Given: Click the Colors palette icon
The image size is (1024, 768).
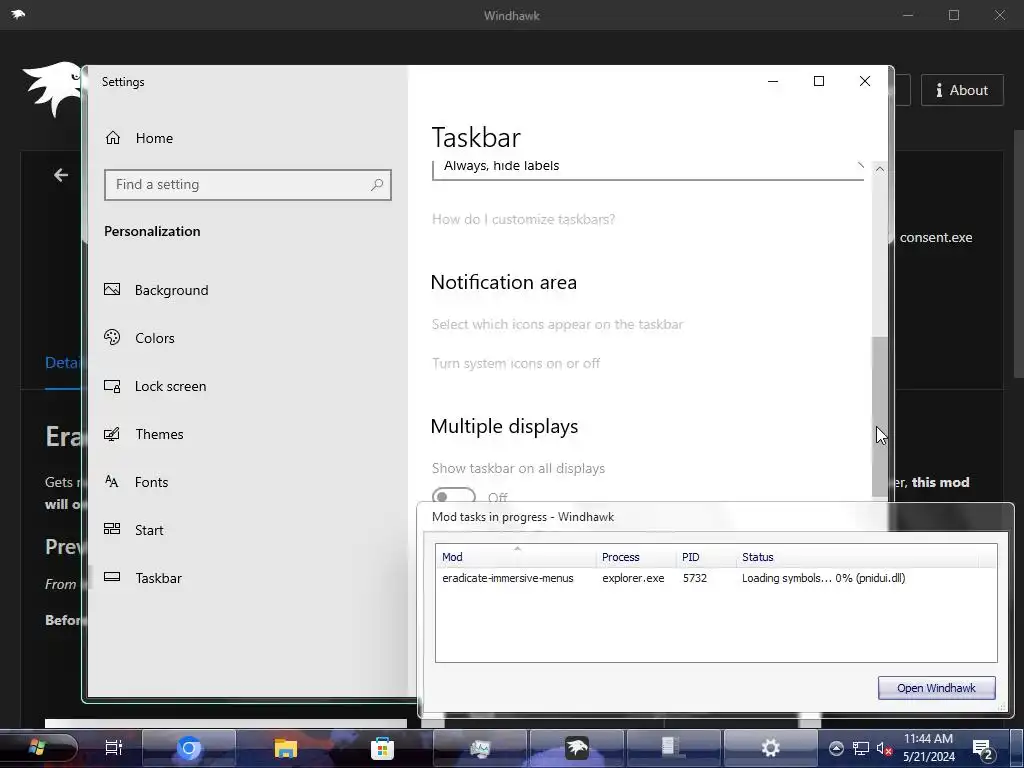Looking at the screenshot, I should coord(112,337).
